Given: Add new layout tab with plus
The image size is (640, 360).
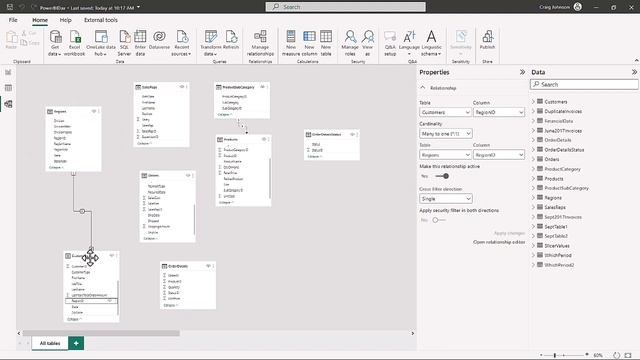Looking at the screenshot, I should pyautogui.click(x=76, y=343).
